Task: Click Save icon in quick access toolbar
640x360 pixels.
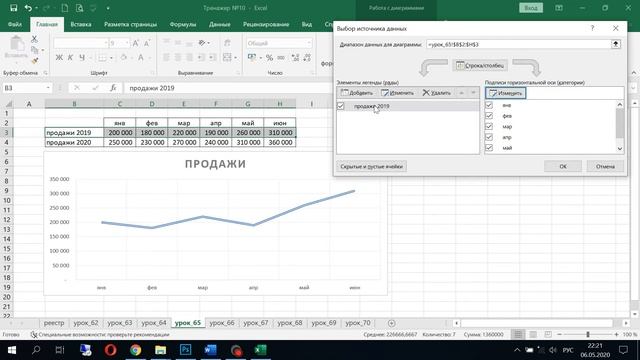Action: click(x=13, y=8)
